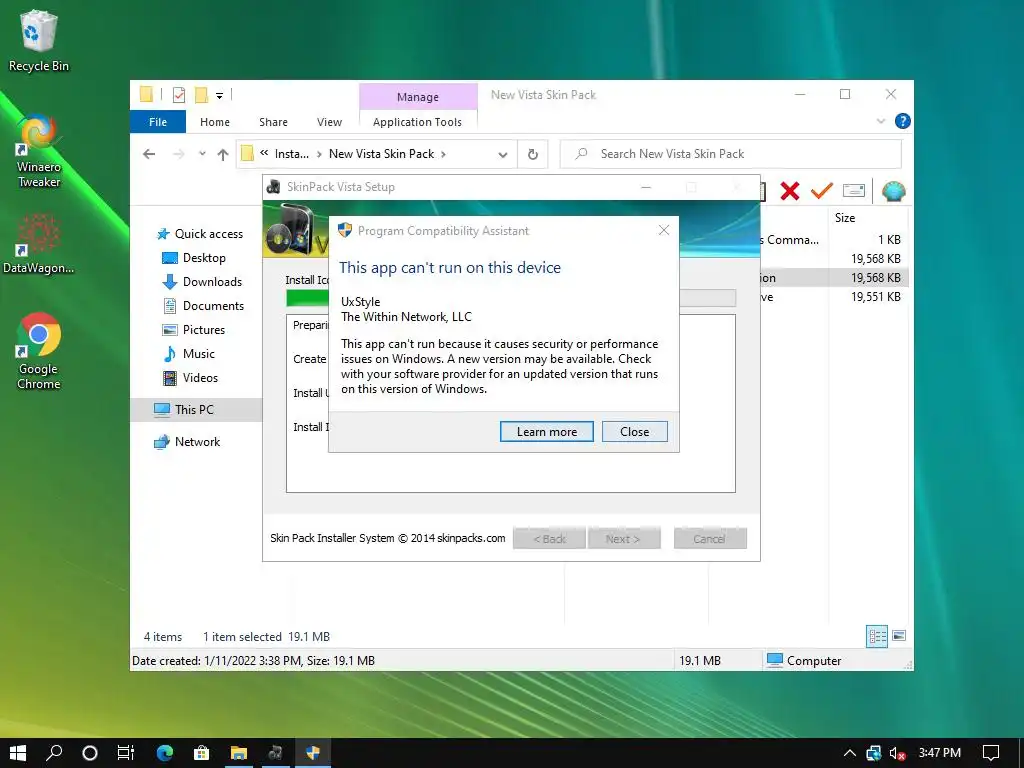The width and height of the screenshot is (1024, 768).
Task: Click SkinPack setup taskbar icon
Action: 276,753
